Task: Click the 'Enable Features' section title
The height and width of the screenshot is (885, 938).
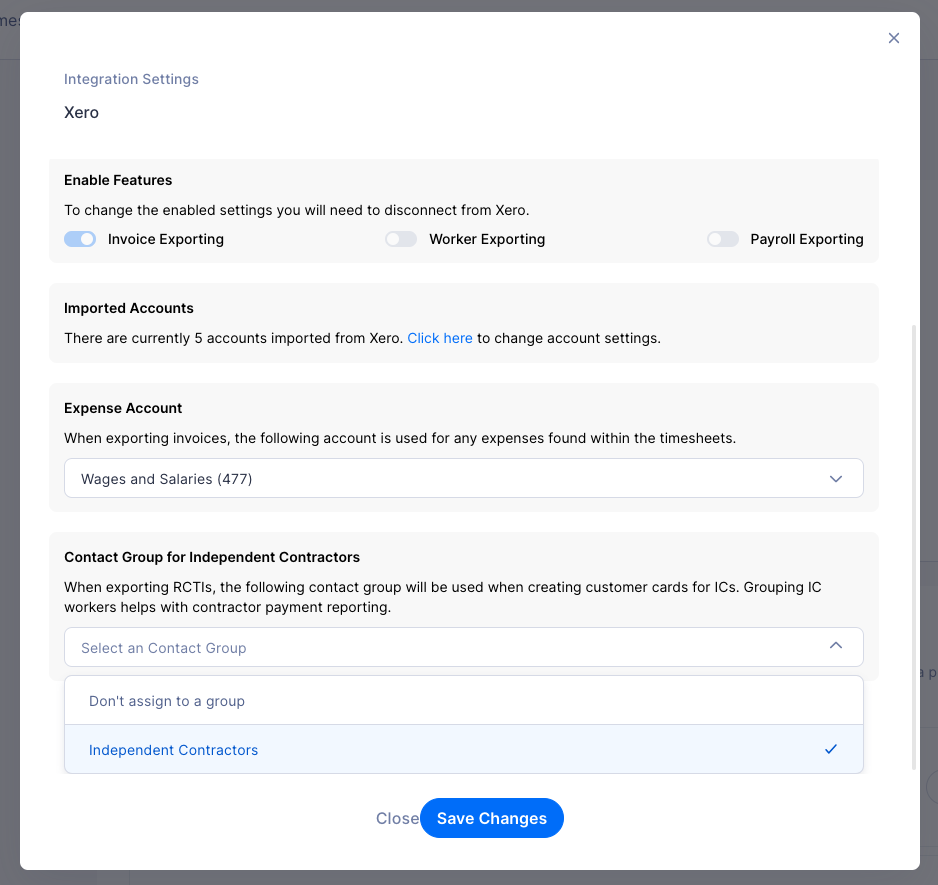Action: coord(118,180)
